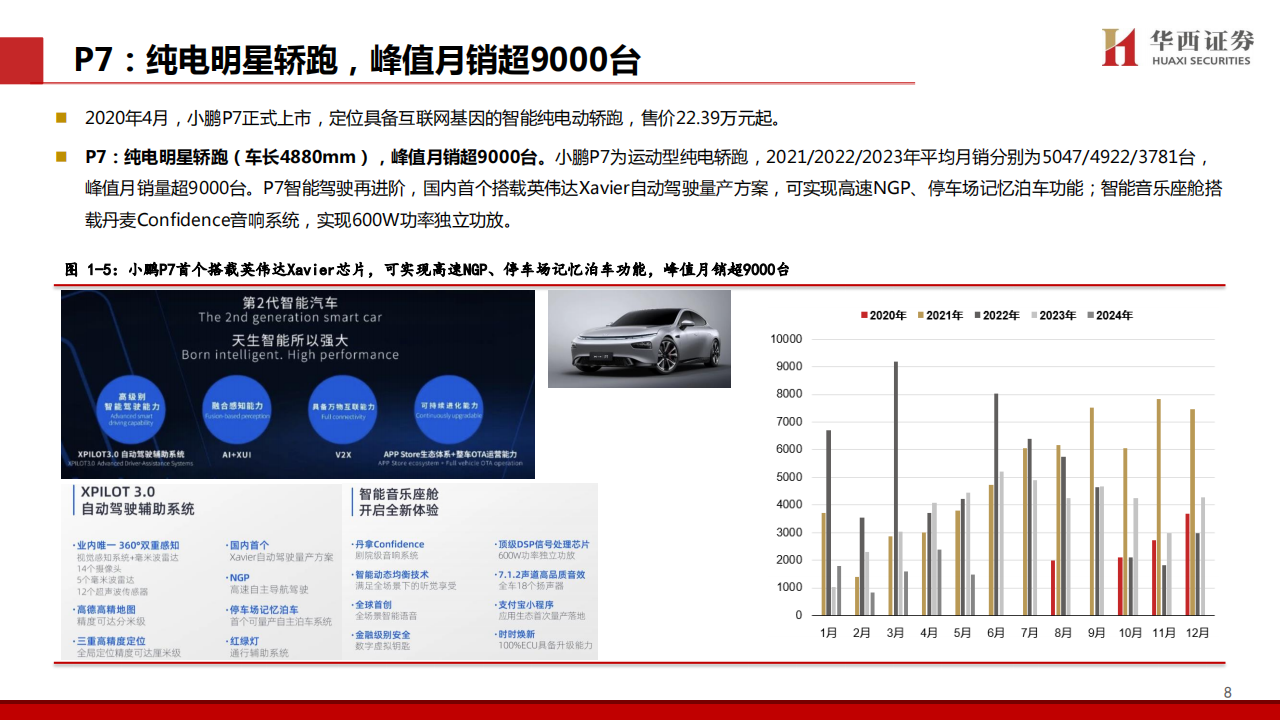The image size is (1280, 720).
Task: Click the NGP feature label
Action: point(238,577)
